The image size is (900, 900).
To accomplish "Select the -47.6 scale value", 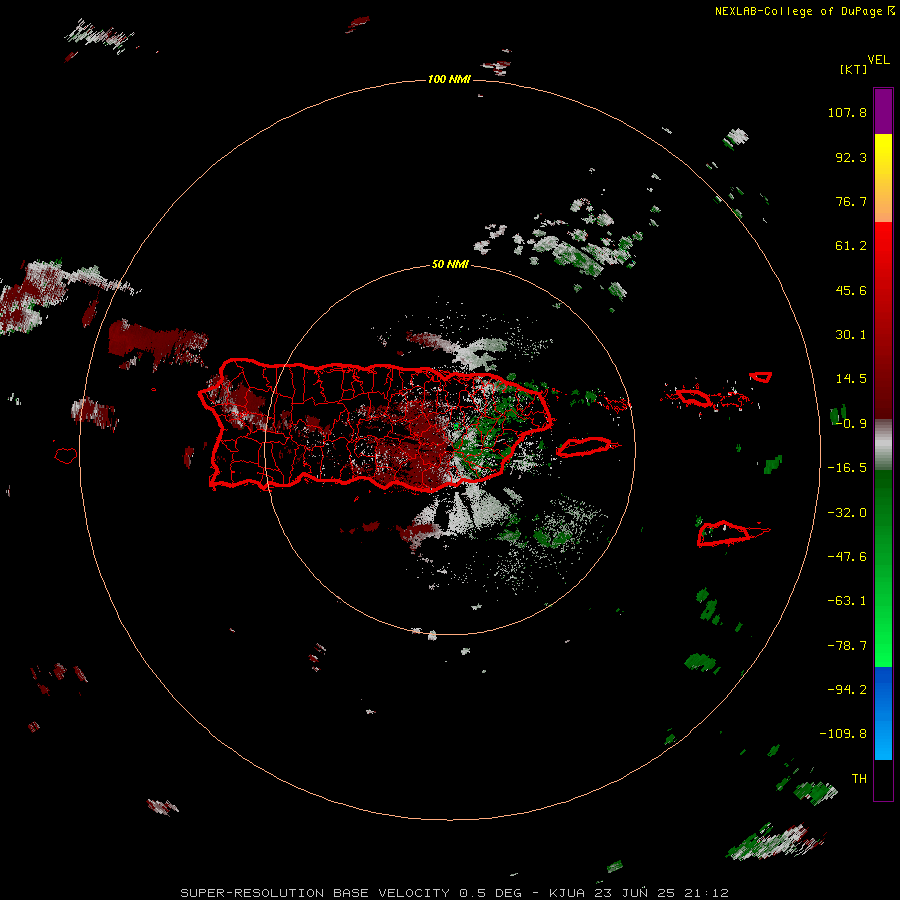I will pyautogui.click(x=847, y=557).
